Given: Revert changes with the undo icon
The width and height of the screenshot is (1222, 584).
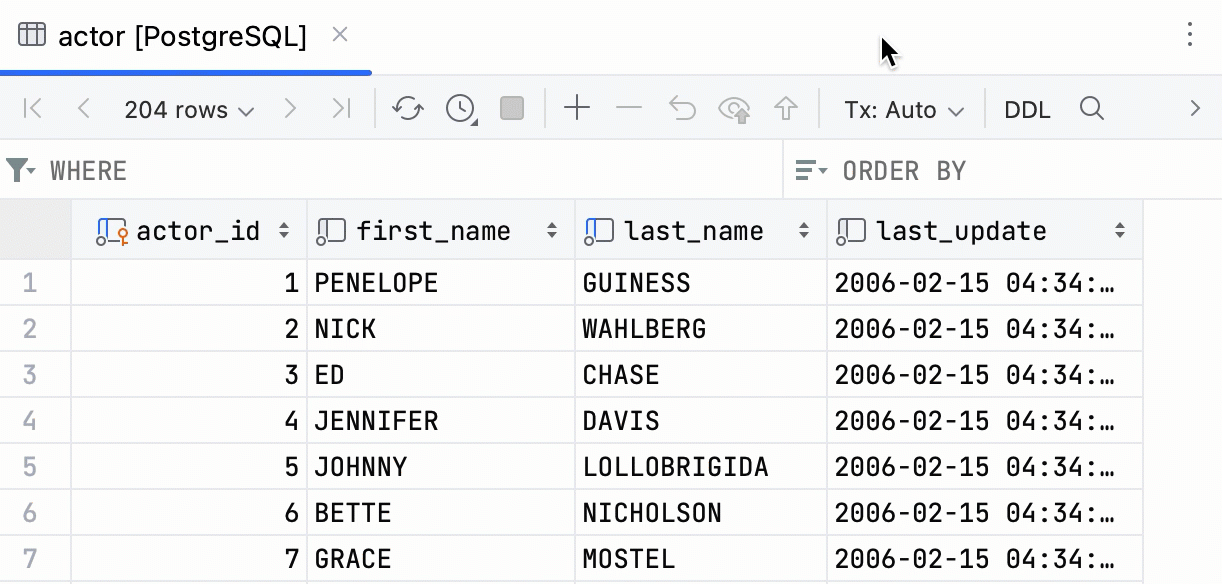Looking at the screenshot, I should tap(682, 109).
